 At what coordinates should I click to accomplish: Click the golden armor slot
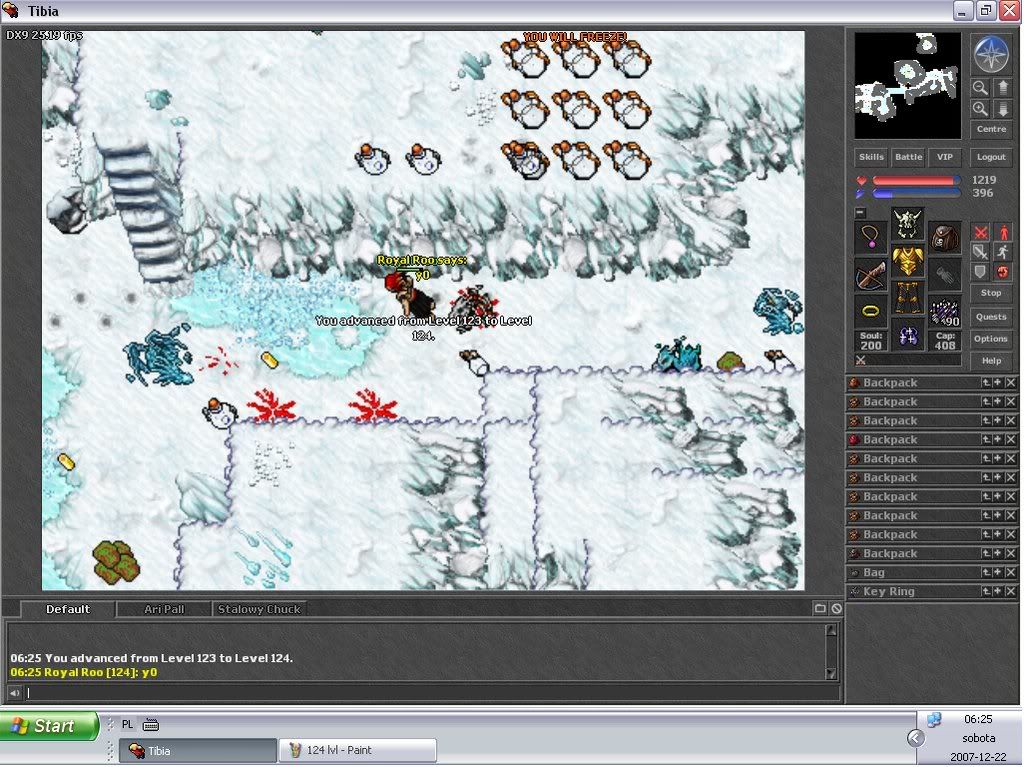(x=908, y=261)
